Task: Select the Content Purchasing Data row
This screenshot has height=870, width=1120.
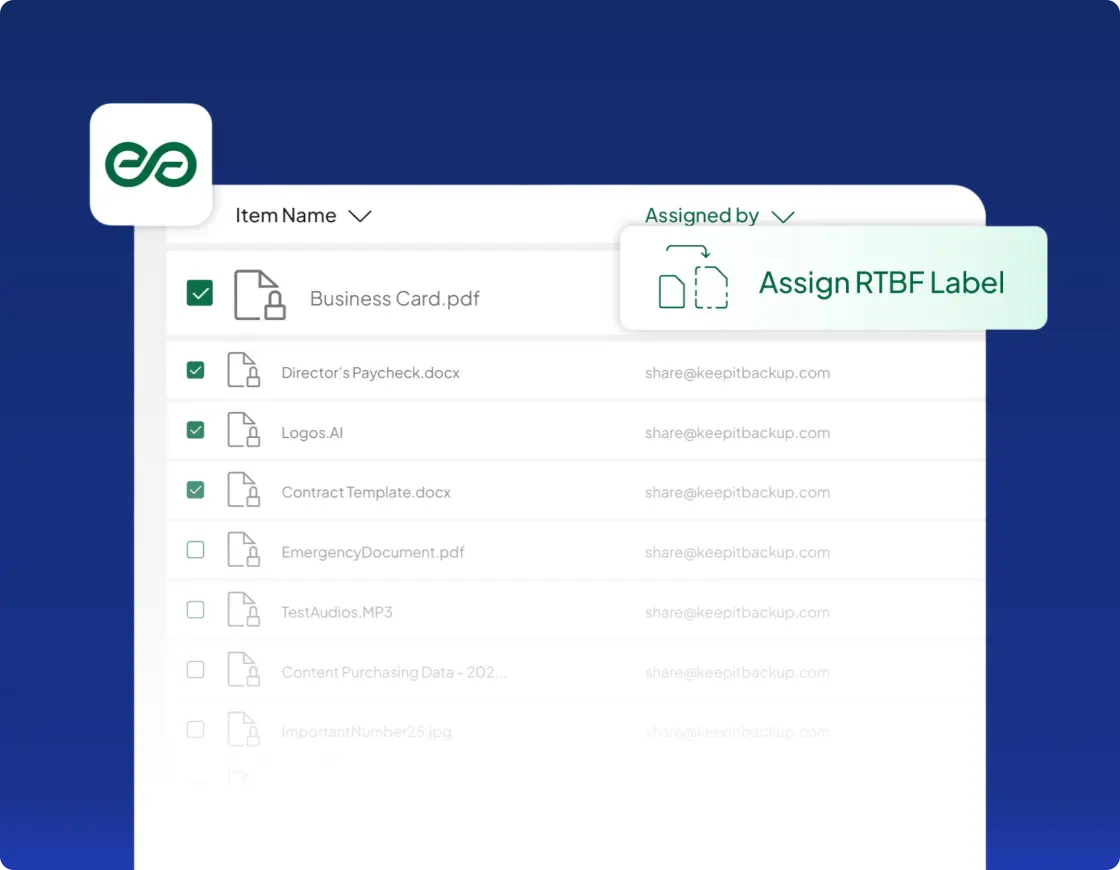Action: (x=394, y=673)
